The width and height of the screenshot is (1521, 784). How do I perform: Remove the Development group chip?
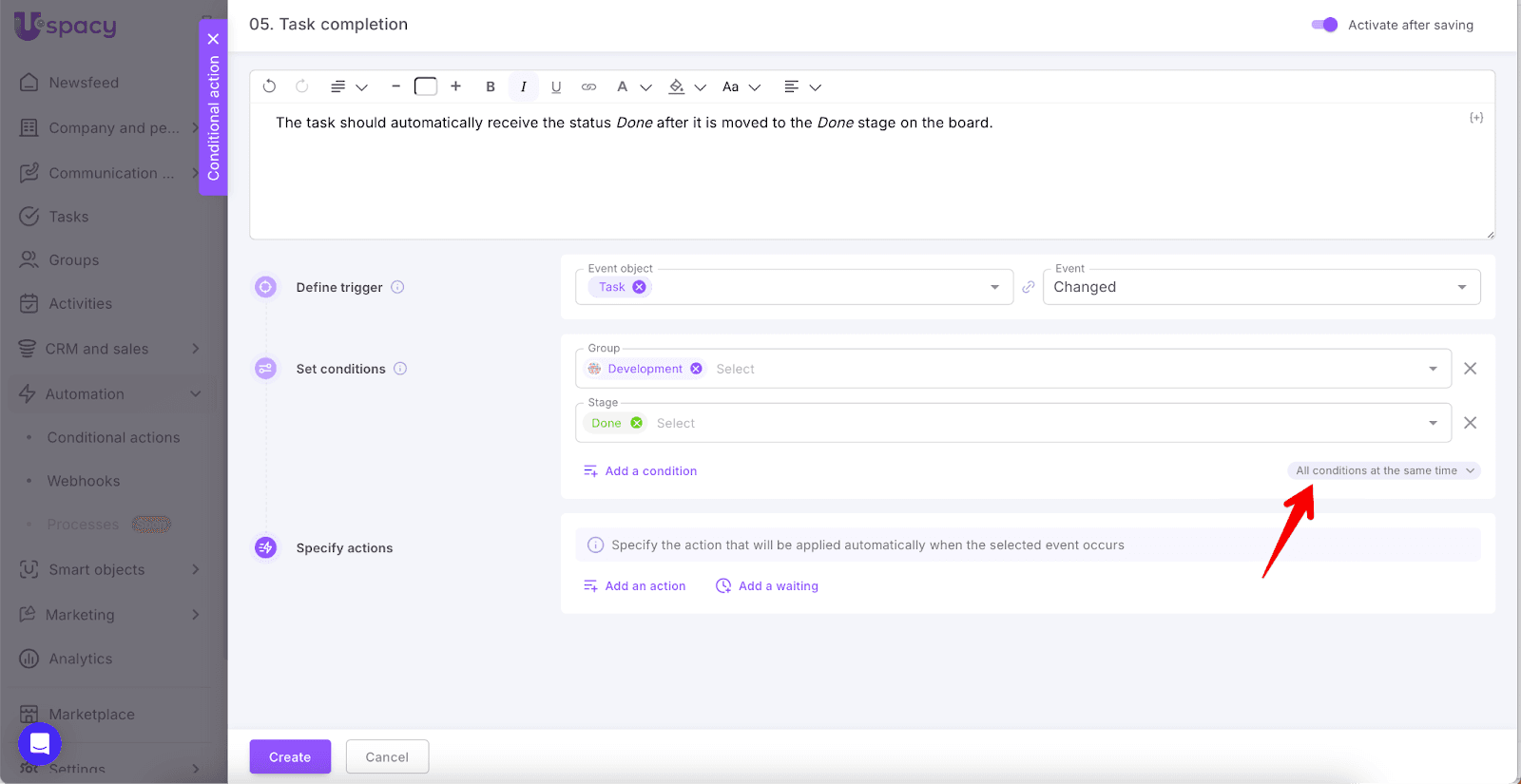697,369
